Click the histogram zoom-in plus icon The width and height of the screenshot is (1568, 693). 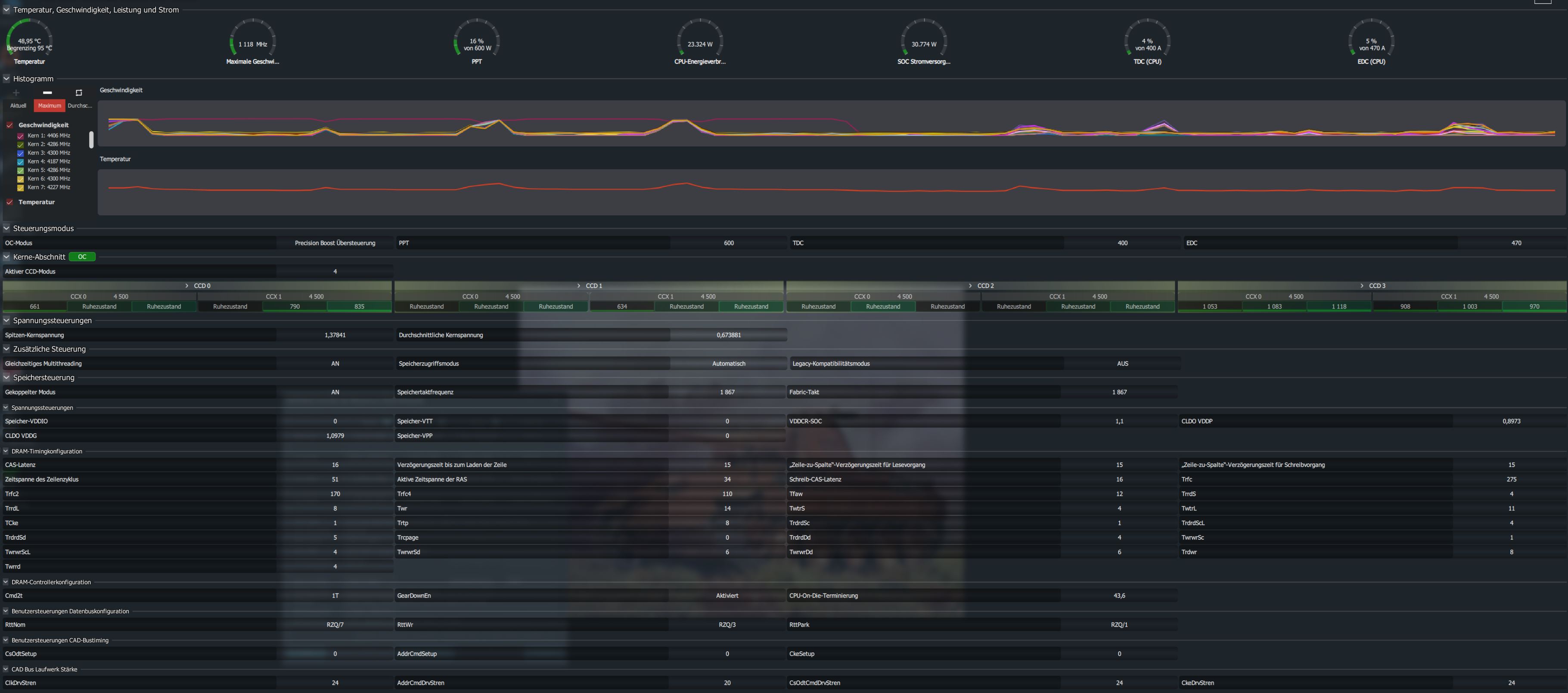coord(16,93)
